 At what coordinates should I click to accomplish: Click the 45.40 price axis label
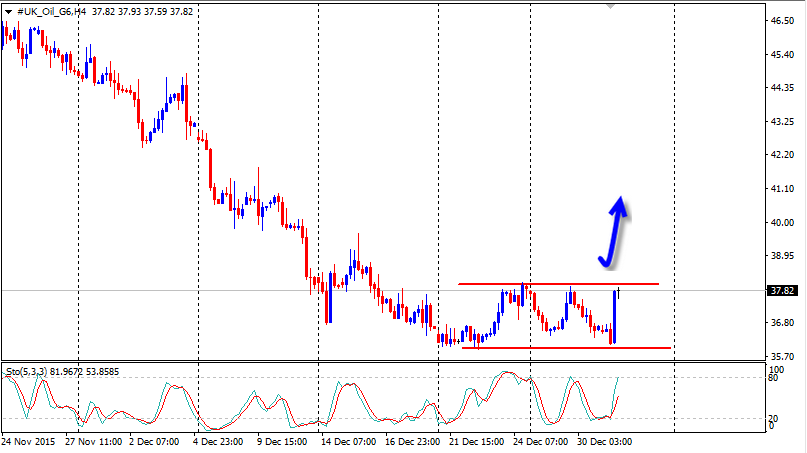782,55
